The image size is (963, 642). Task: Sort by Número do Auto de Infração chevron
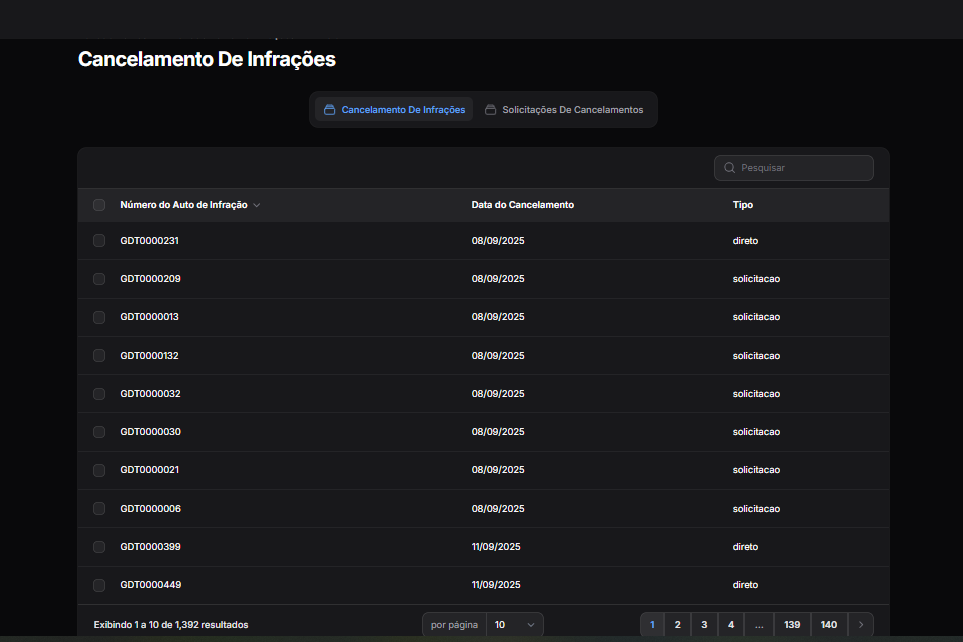[x=257, y=205]
